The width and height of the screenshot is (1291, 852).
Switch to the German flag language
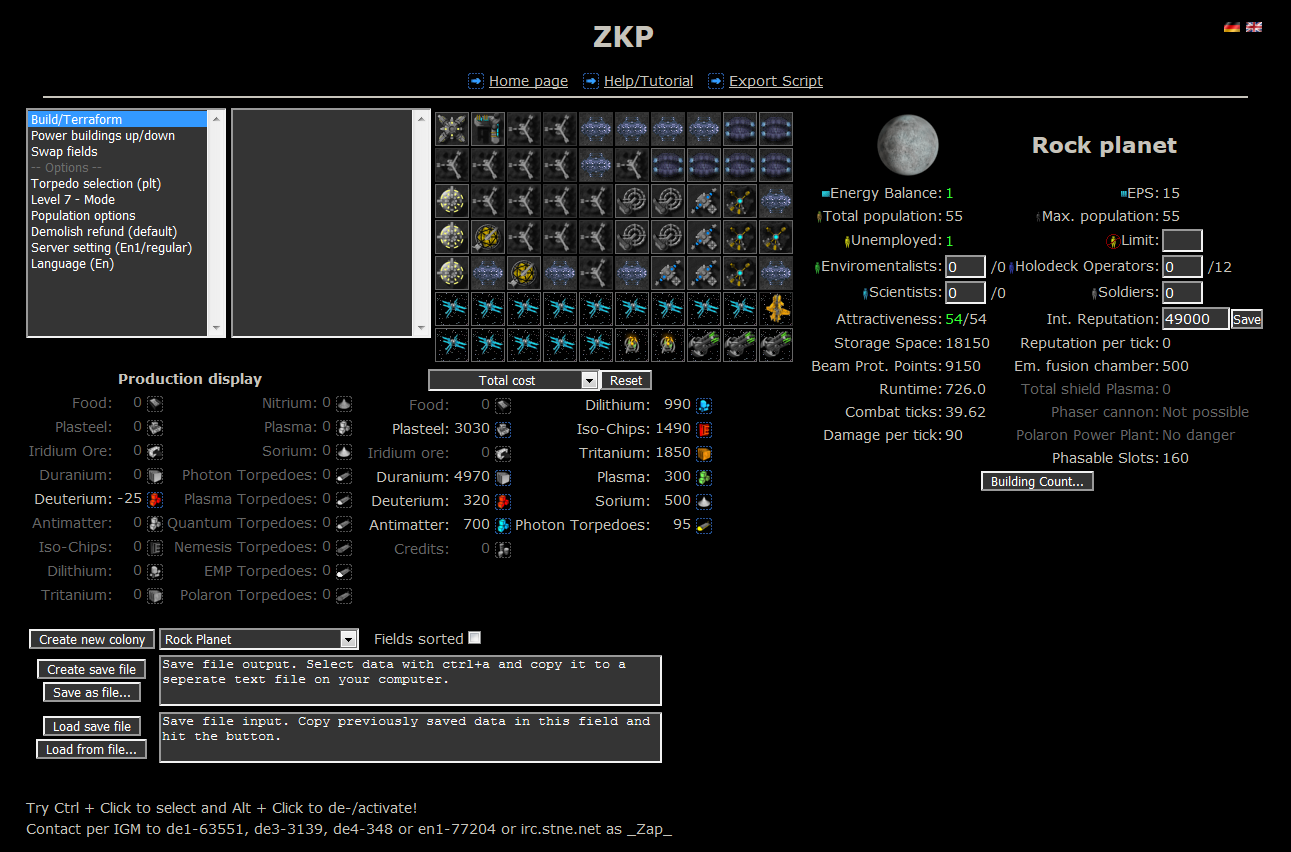1232,27
